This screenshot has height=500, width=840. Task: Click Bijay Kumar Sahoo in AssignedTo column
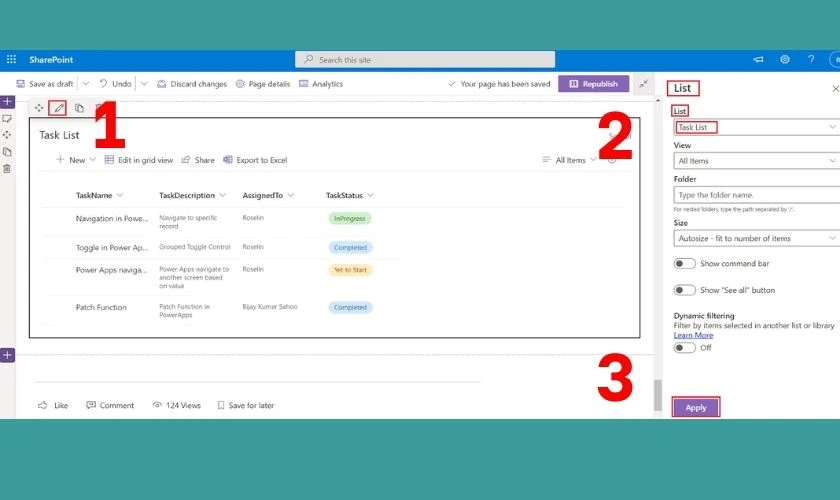click(x=270, y=307)
